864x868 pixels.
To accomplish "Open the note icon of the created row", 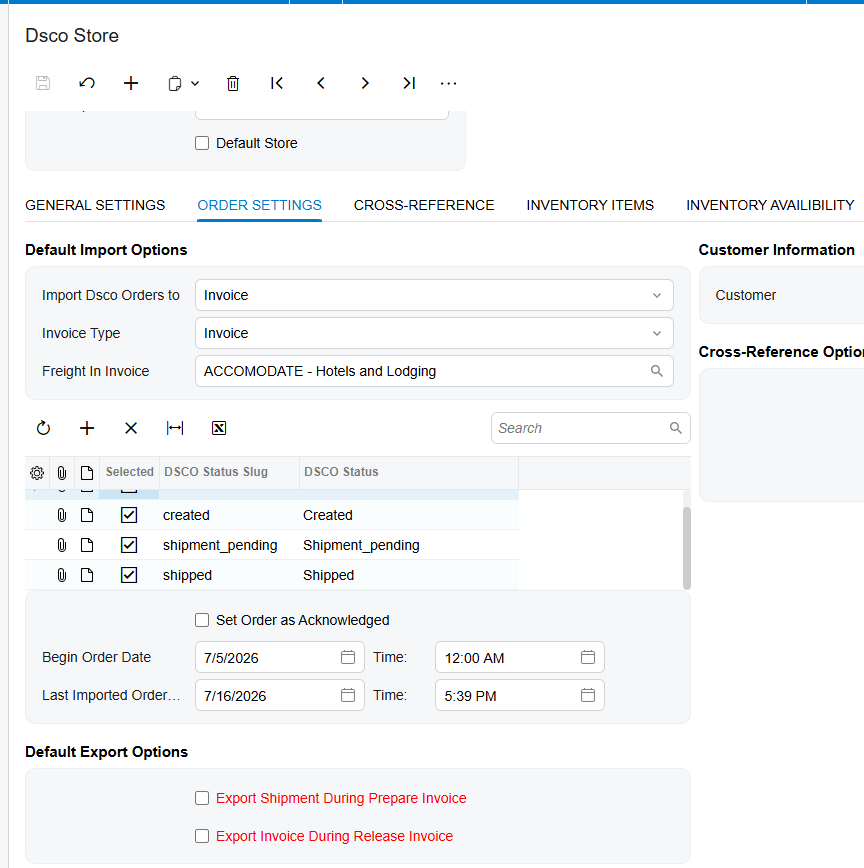I will coord(87,515).
